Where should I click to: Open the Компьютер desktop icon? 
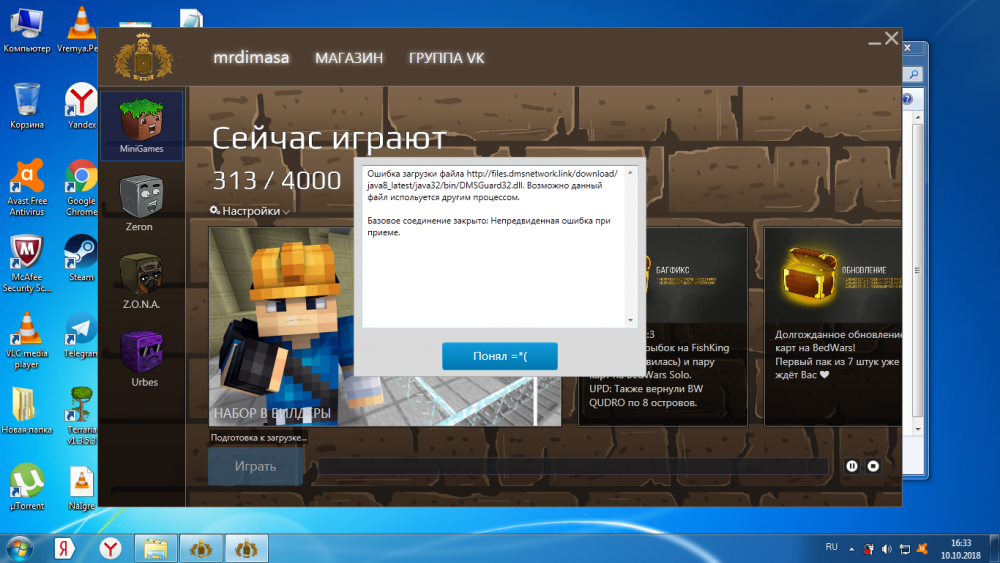27,30
